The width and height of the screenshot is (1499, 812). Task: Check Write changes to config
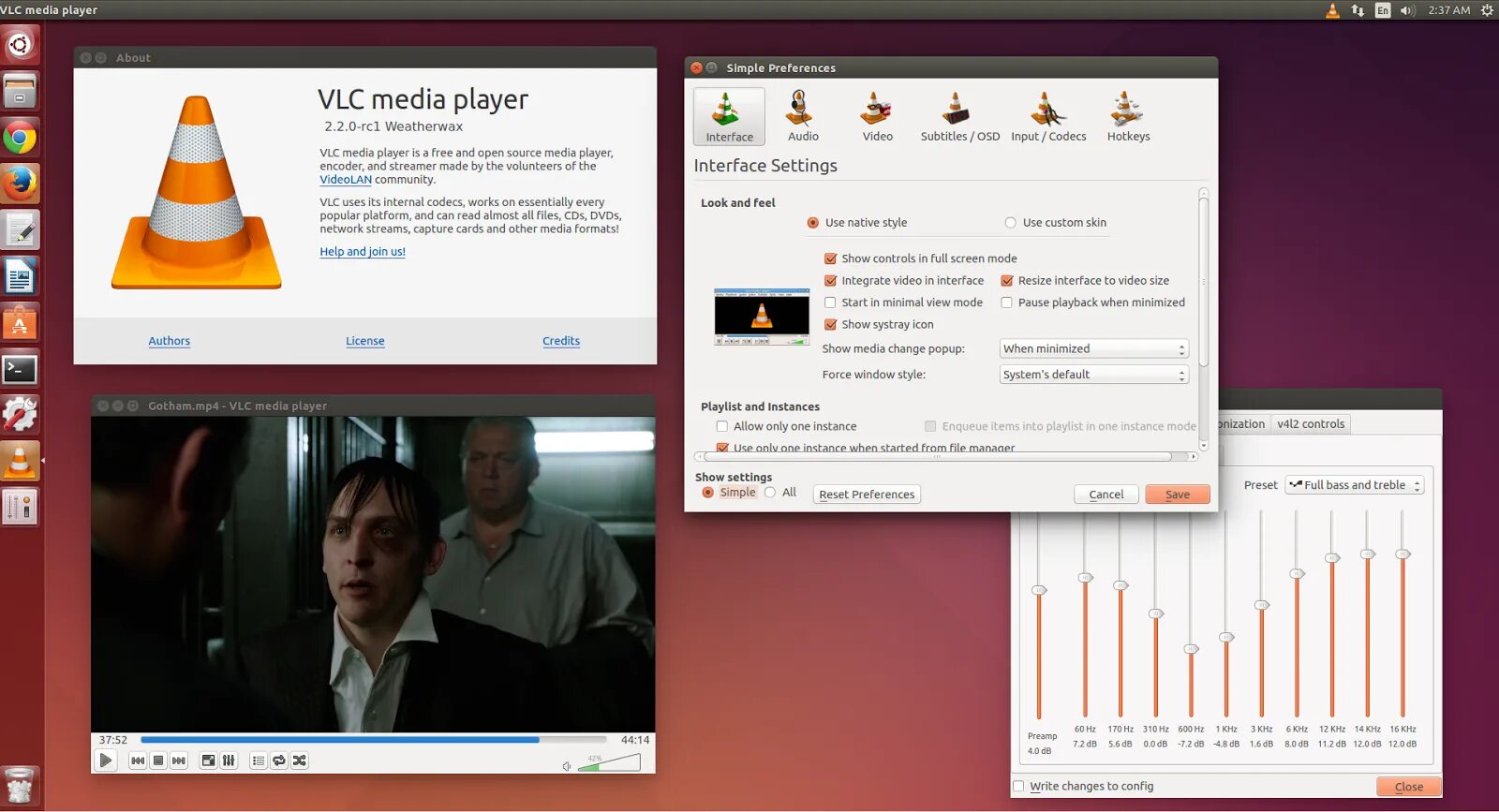pos(1083,787)
